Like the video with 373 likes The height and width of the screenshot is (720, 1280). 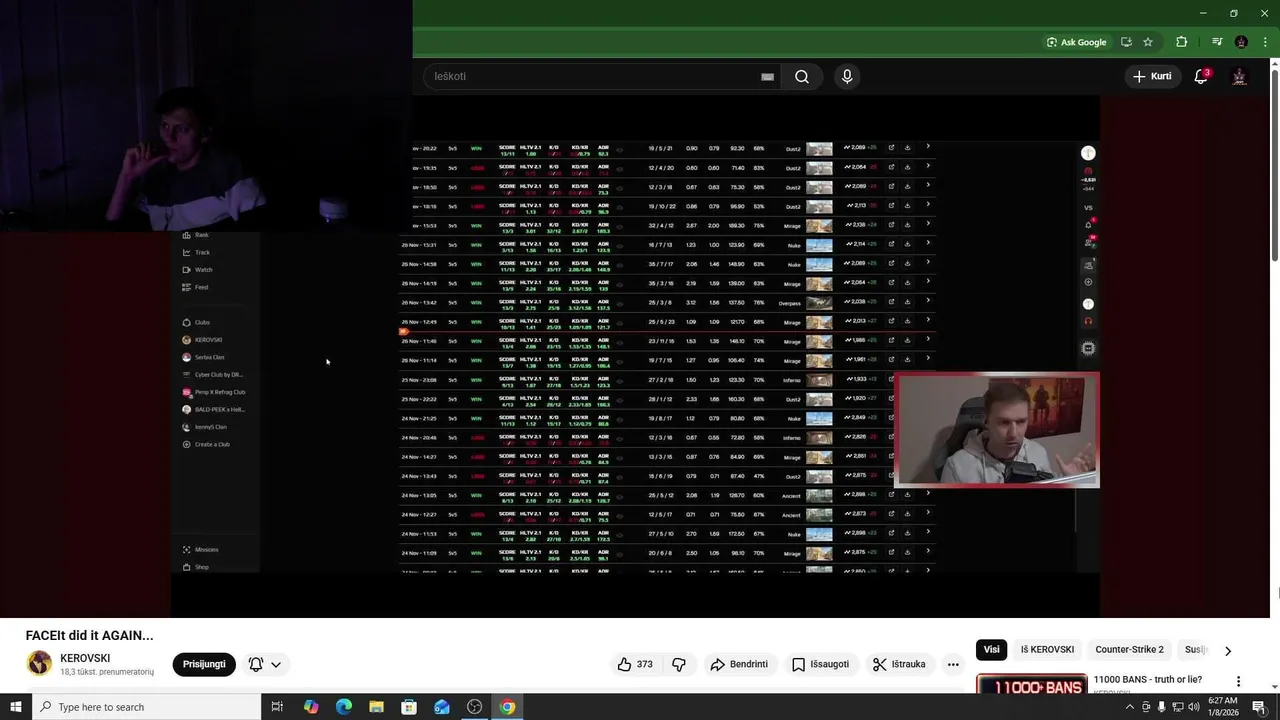[635, 664]
